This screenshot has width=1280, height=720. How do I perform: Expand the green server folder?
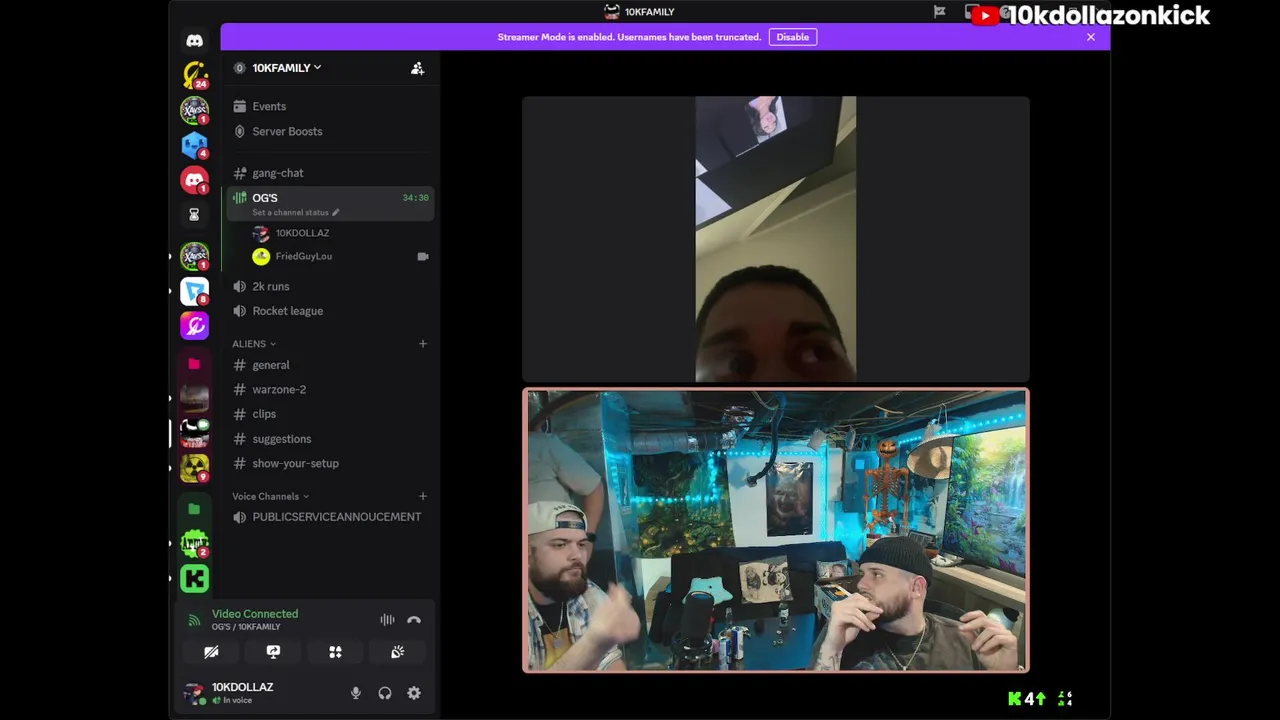pyautogui.click(x=194, y=509)
